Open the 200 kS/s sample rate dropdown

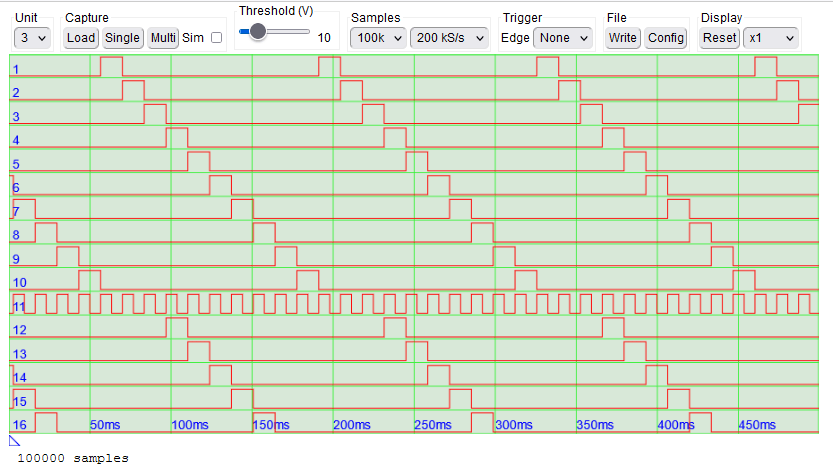coord(449,38)
